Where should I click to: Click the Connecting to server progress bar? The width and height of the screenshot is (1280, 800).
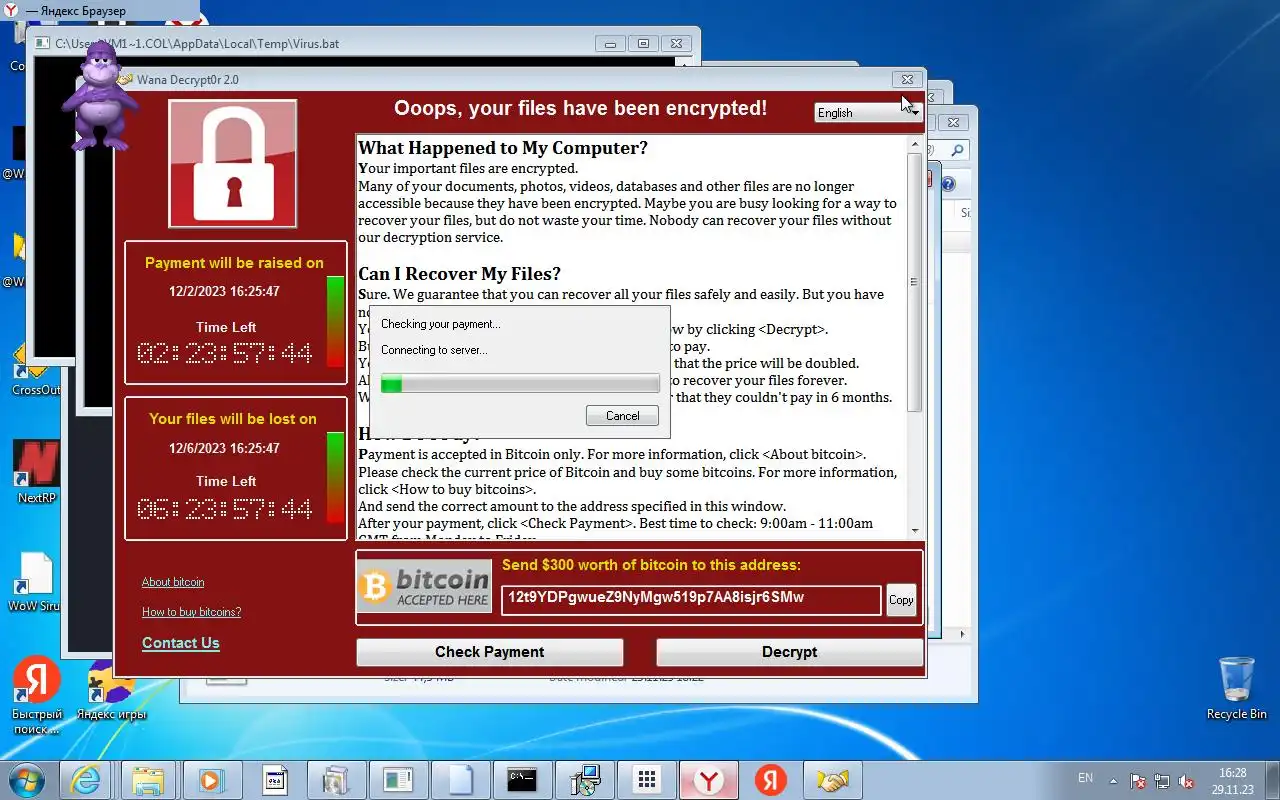tap(520, 384)
